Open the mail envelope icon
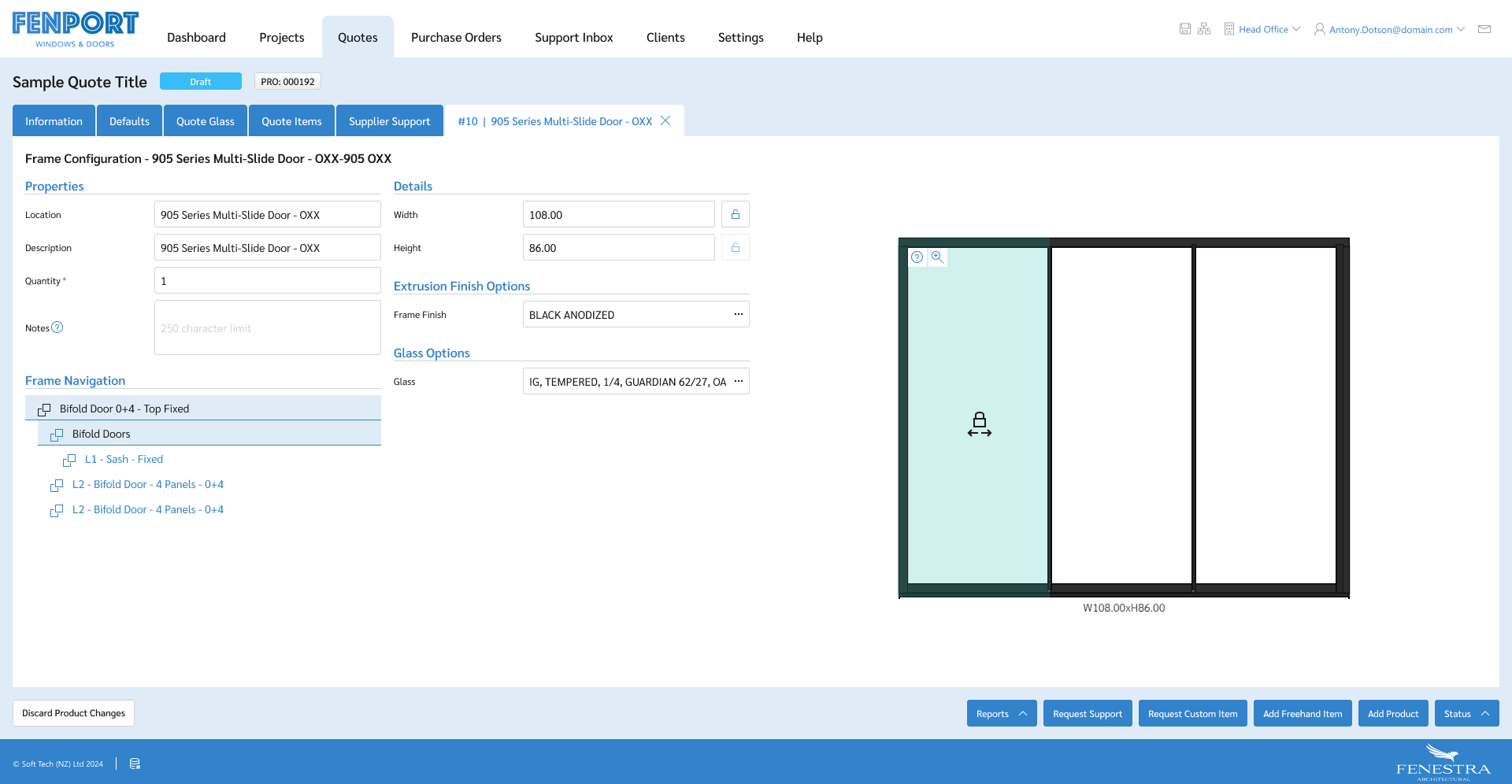Screen dimensions: 1512x784 [1484, 29]
